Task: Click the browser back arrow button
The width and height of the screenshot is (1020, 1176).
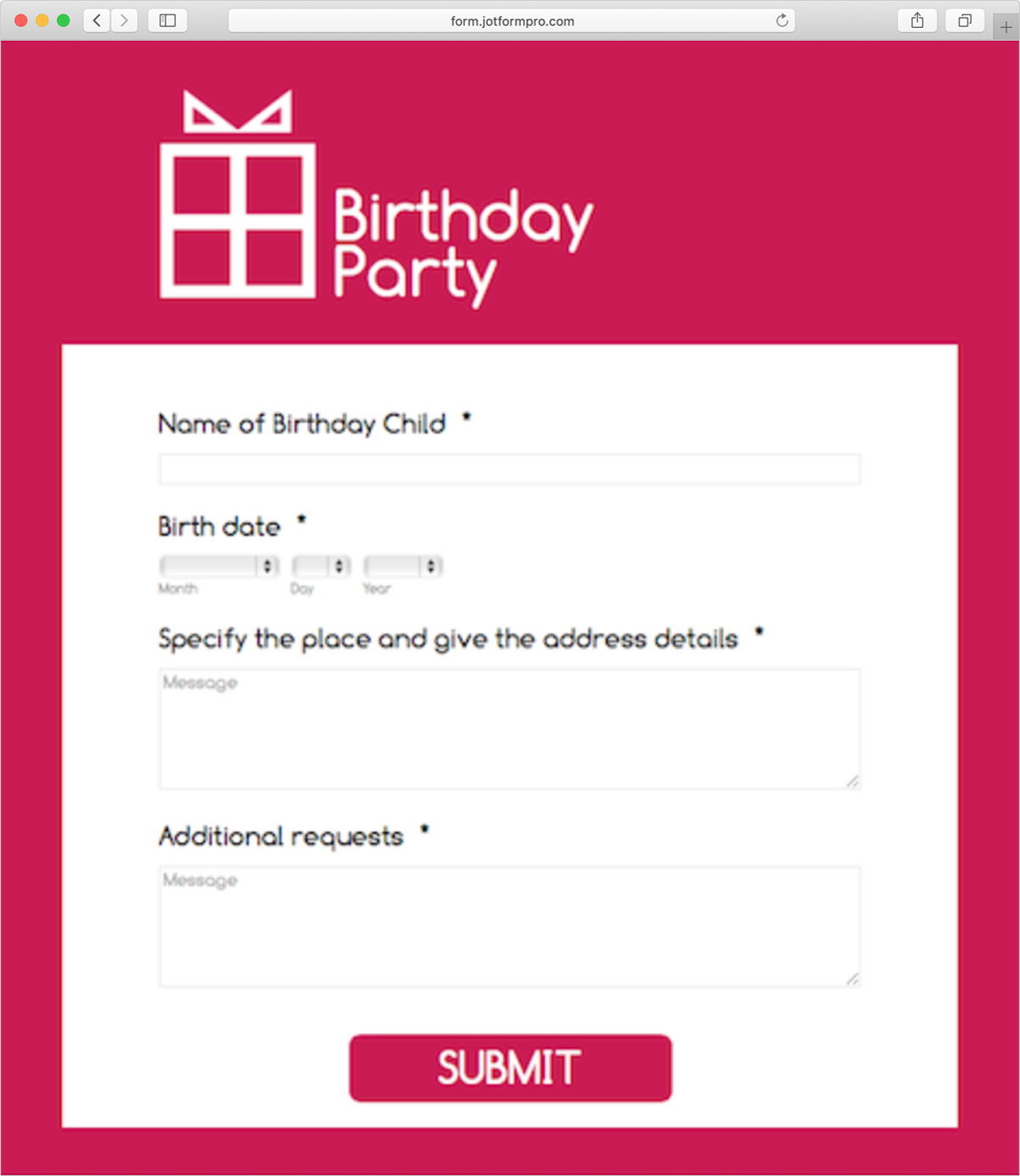Action: (x=97, y=20)
